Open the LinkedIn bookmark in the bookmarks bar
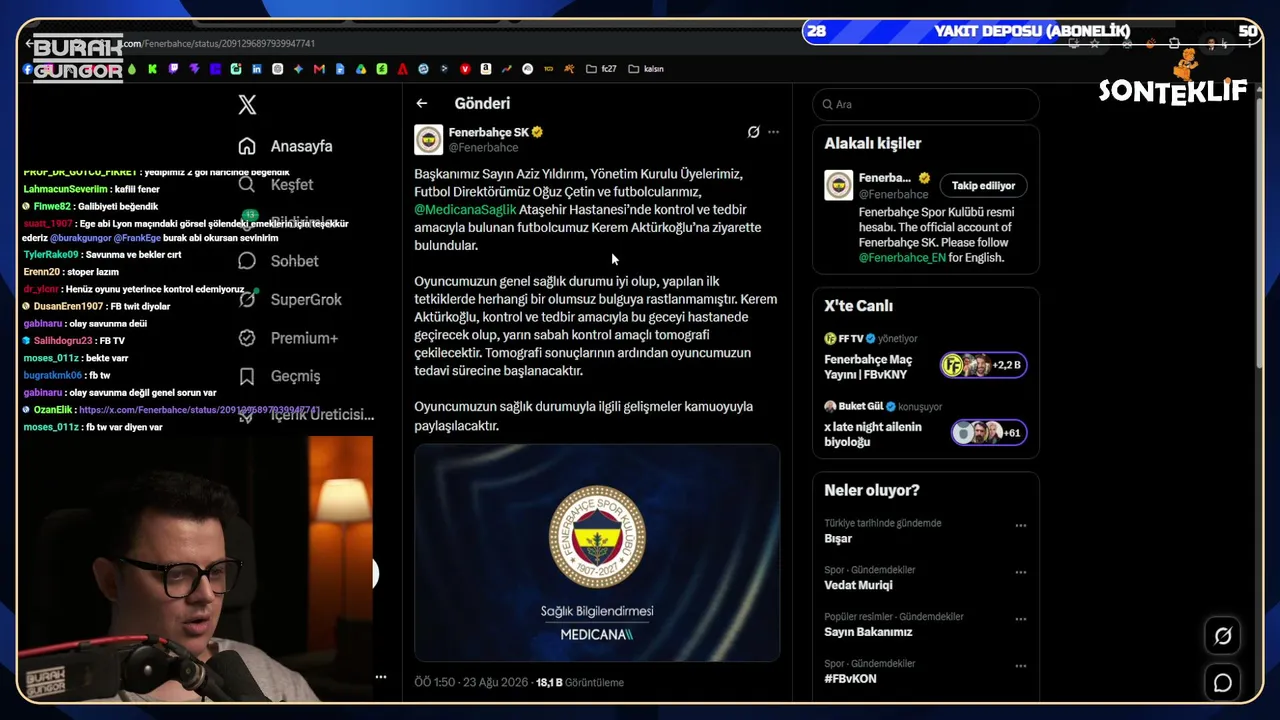Image resolution: width=1280 pixels, height=720 pixels. 257,69
